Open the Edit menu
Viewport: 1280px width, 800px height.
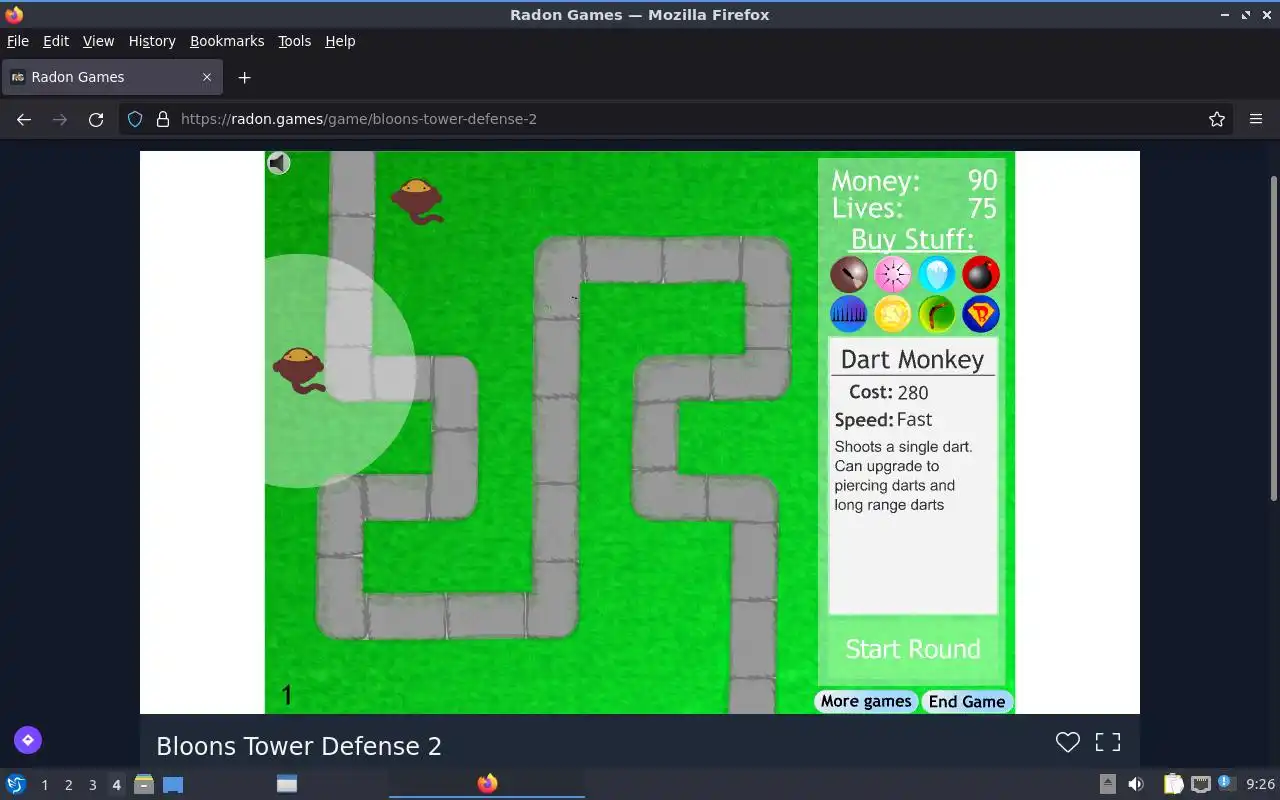[x=56, y=41]
